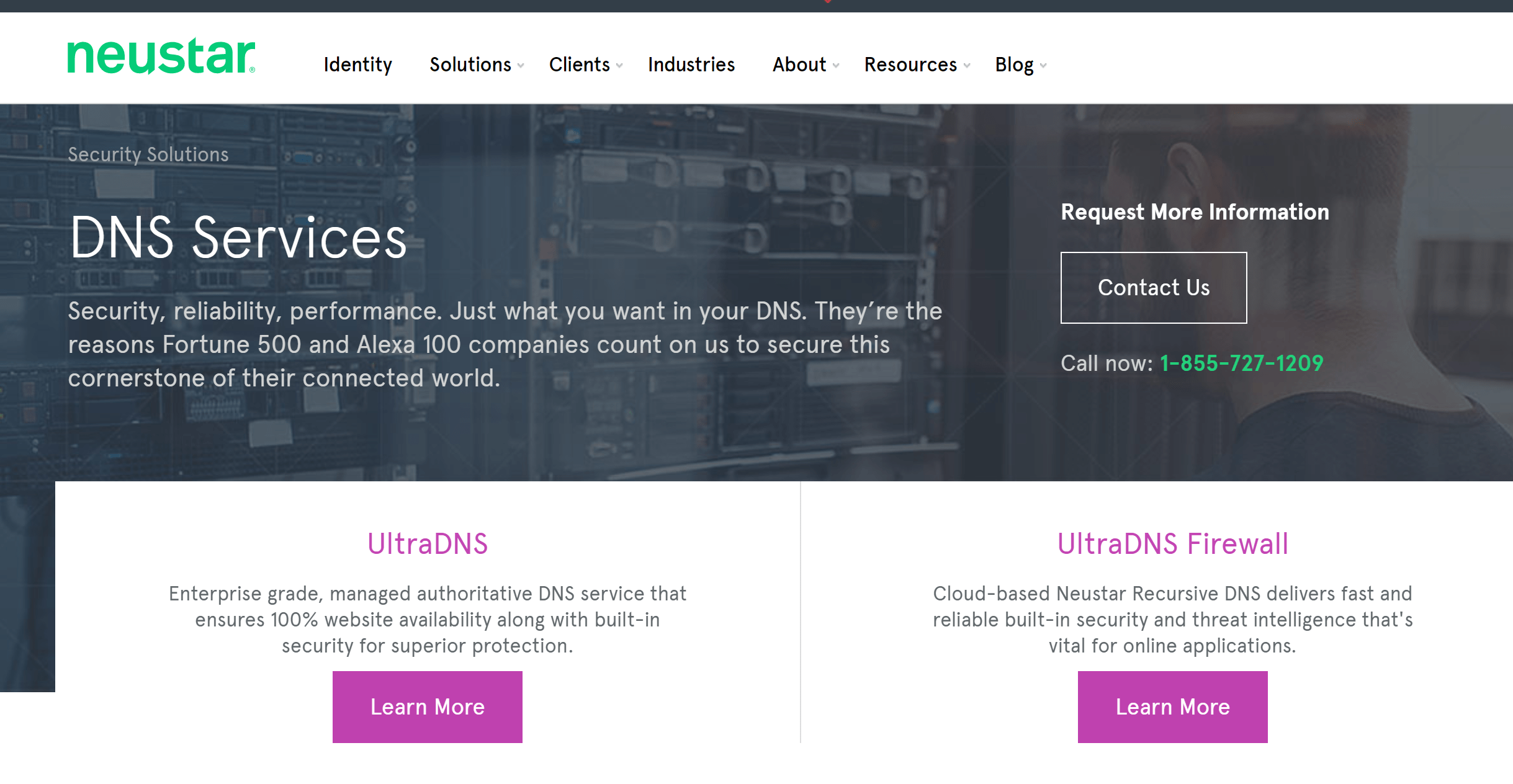This screenshot has height=784, width=1513.
Task: Click the UltraDNS Firewall heading link
Action: point(1172,544)
